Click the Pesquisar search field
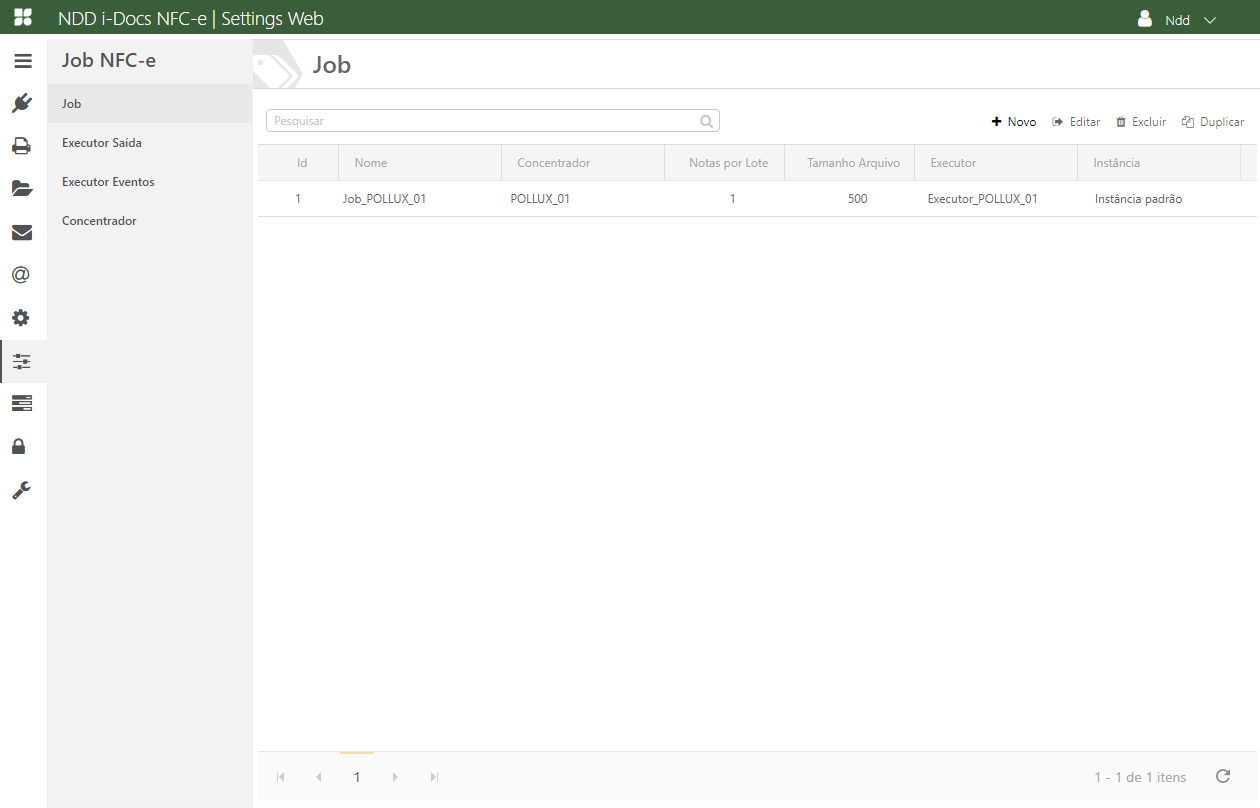Viewport: 1260px width, 808px height. click(483, 121)
